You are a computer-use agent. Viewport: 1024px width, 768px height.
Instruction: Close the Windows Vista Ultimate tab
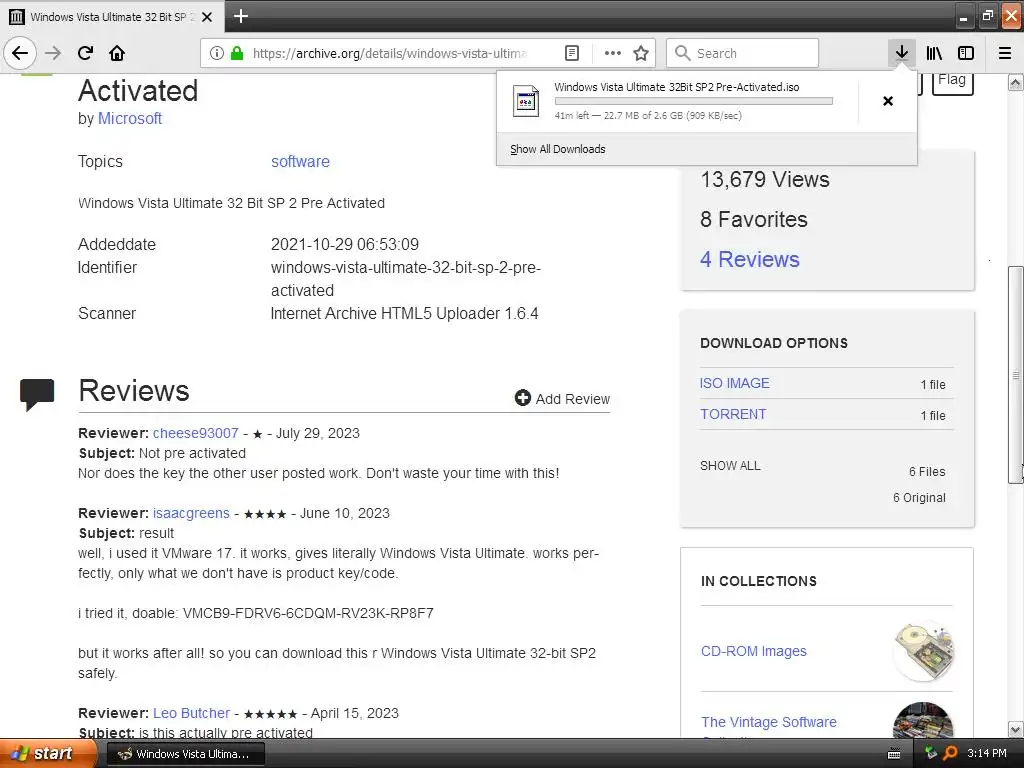(x=207, y=17)
